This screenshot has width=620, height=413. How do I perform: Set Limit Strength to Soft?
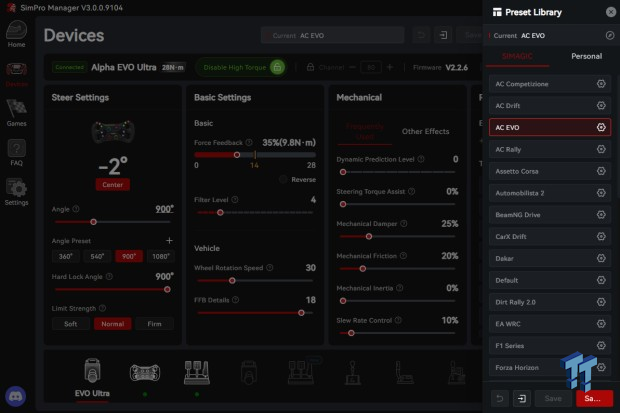point(70,324)
